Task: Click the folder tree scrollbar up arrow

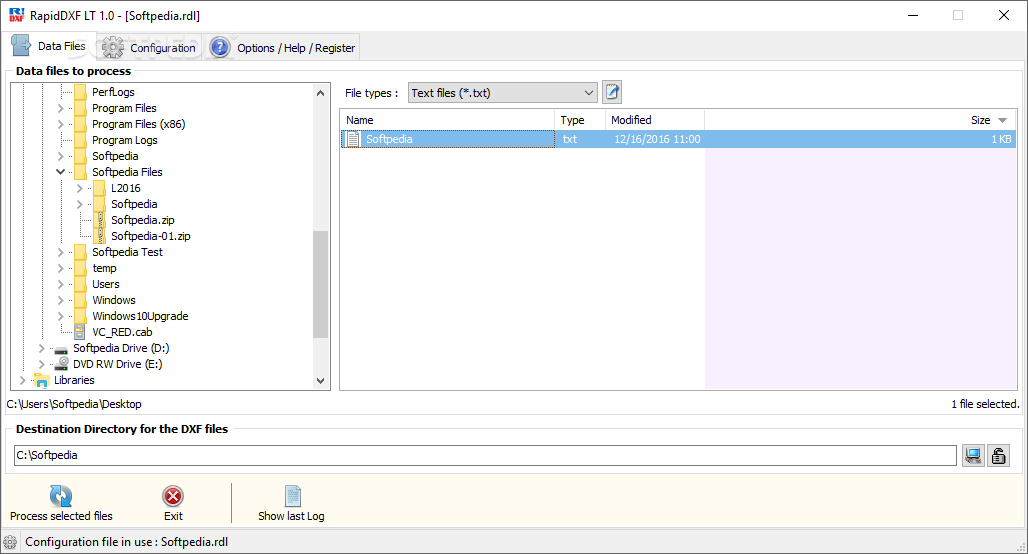Action: click(320, 92)
